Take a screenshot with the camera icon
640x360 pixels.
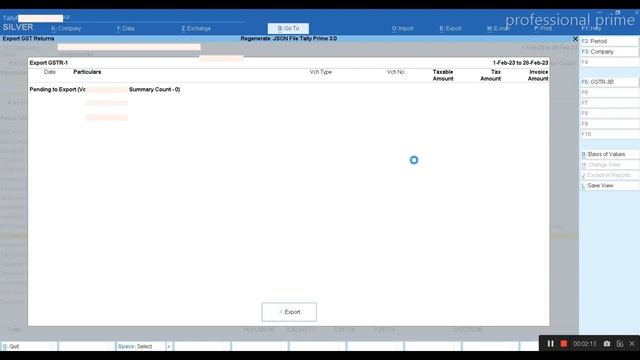(x=607, y=344)
